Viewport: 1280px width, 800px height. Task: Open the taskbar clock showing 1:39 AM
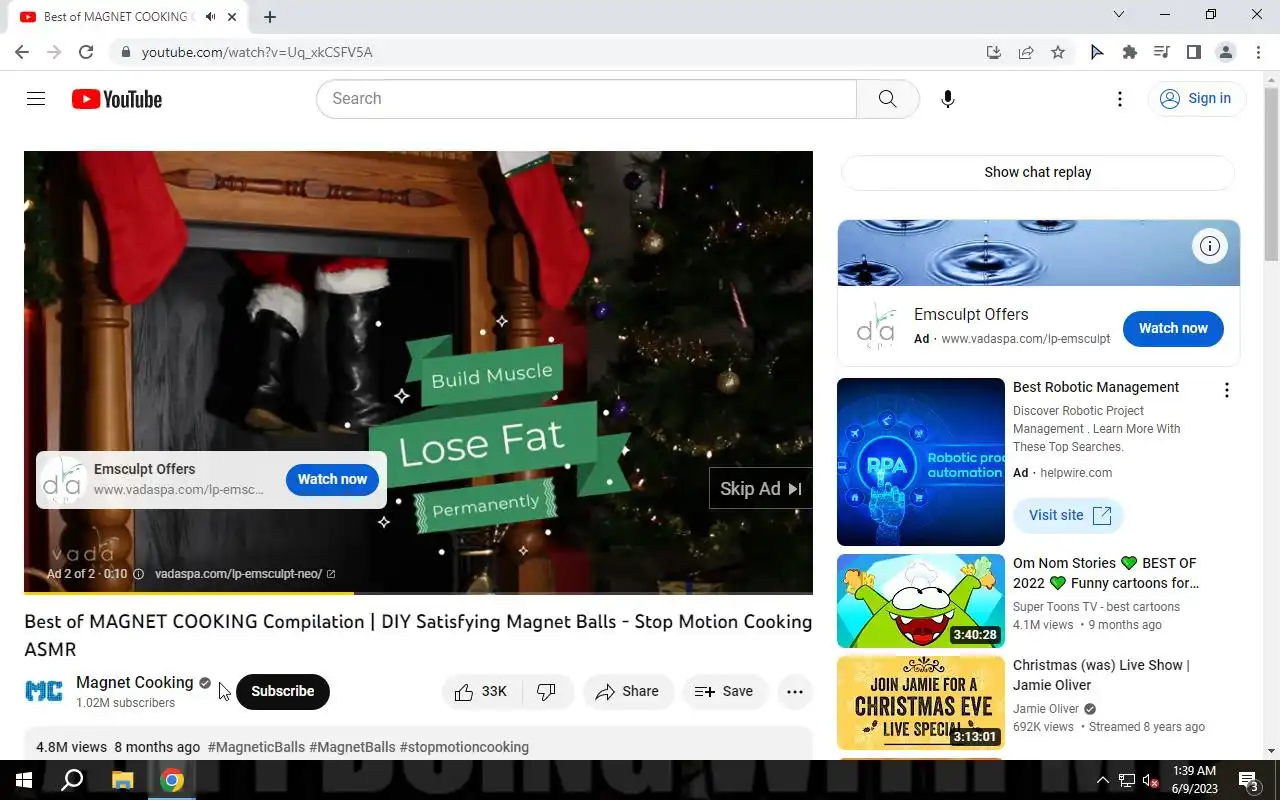click(1193, 780)
